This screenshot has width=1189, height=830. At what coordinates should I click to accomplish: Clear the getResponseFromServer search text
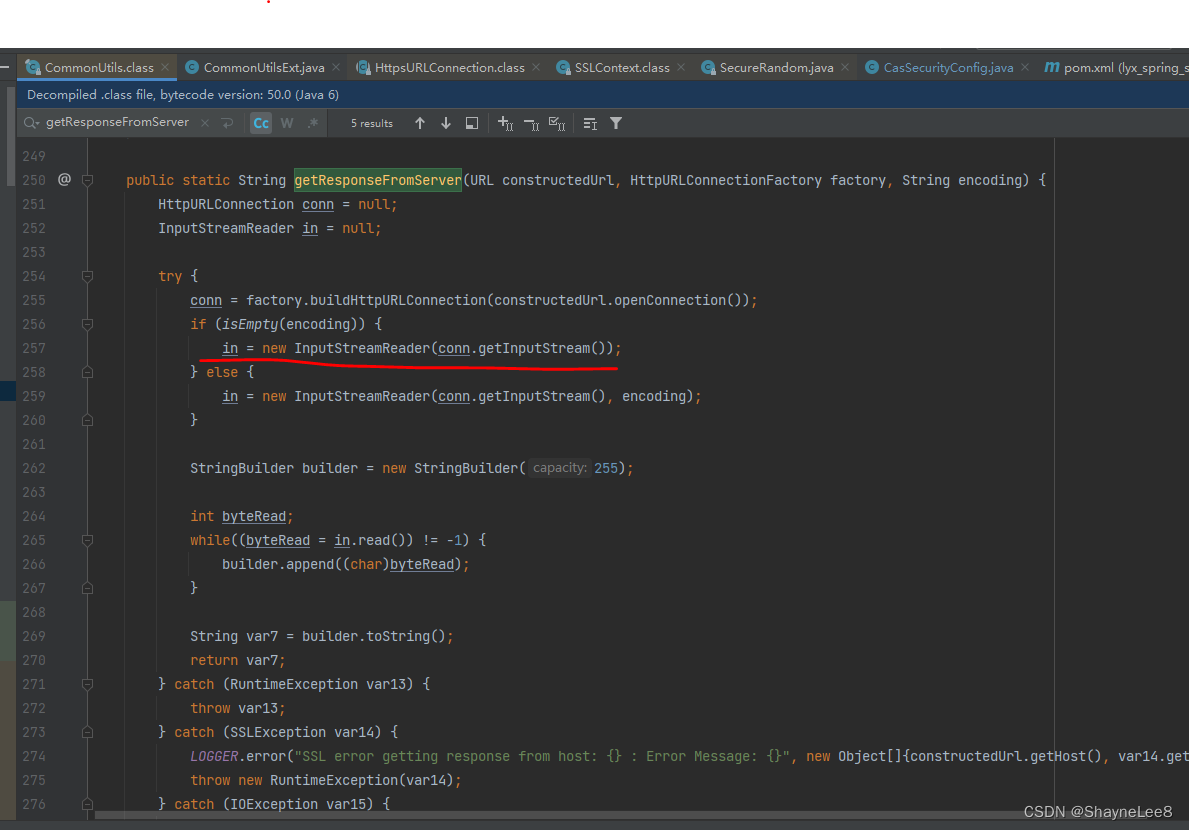205,123
